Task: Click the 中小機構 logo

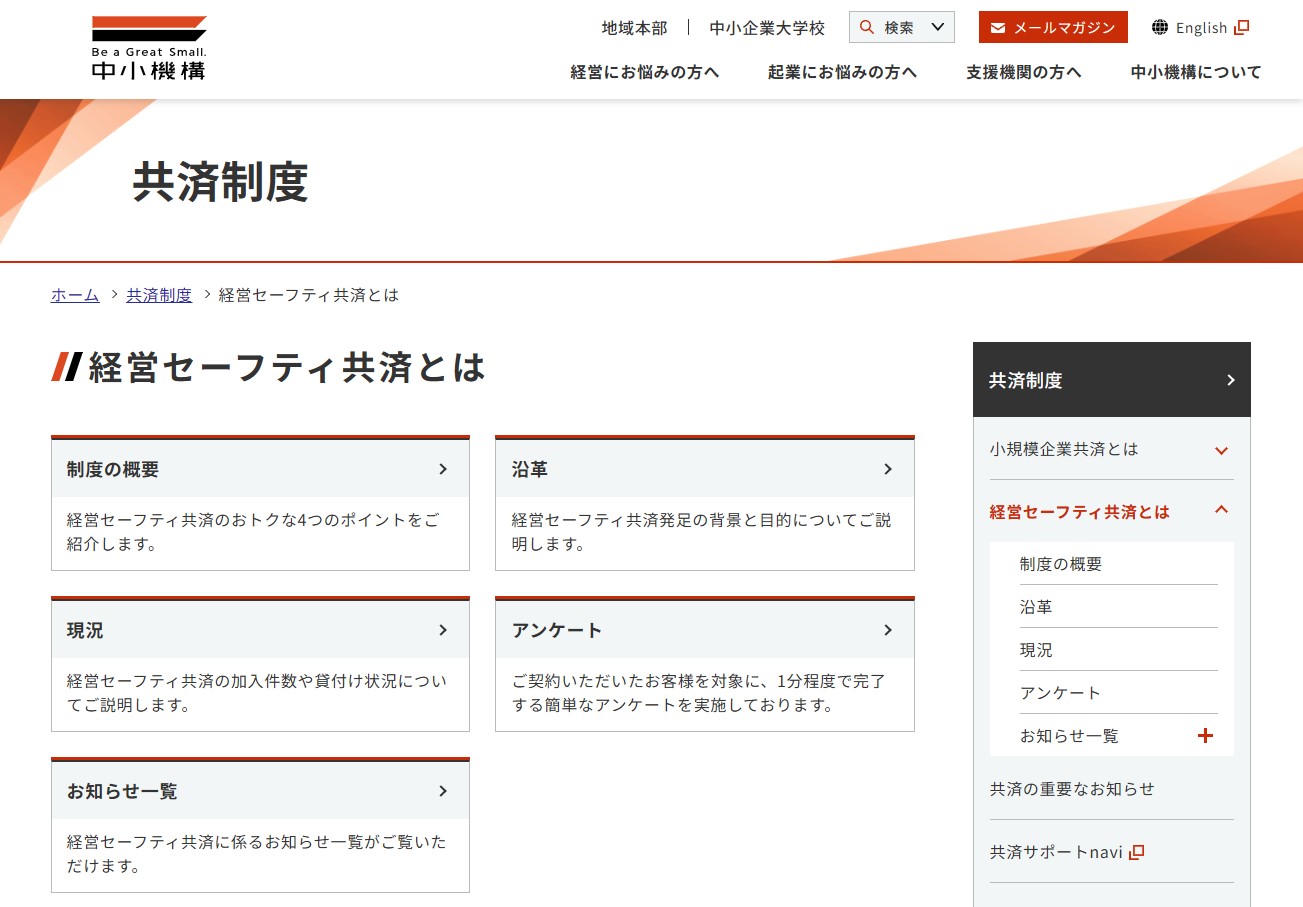Action: [x=149, y=48]
